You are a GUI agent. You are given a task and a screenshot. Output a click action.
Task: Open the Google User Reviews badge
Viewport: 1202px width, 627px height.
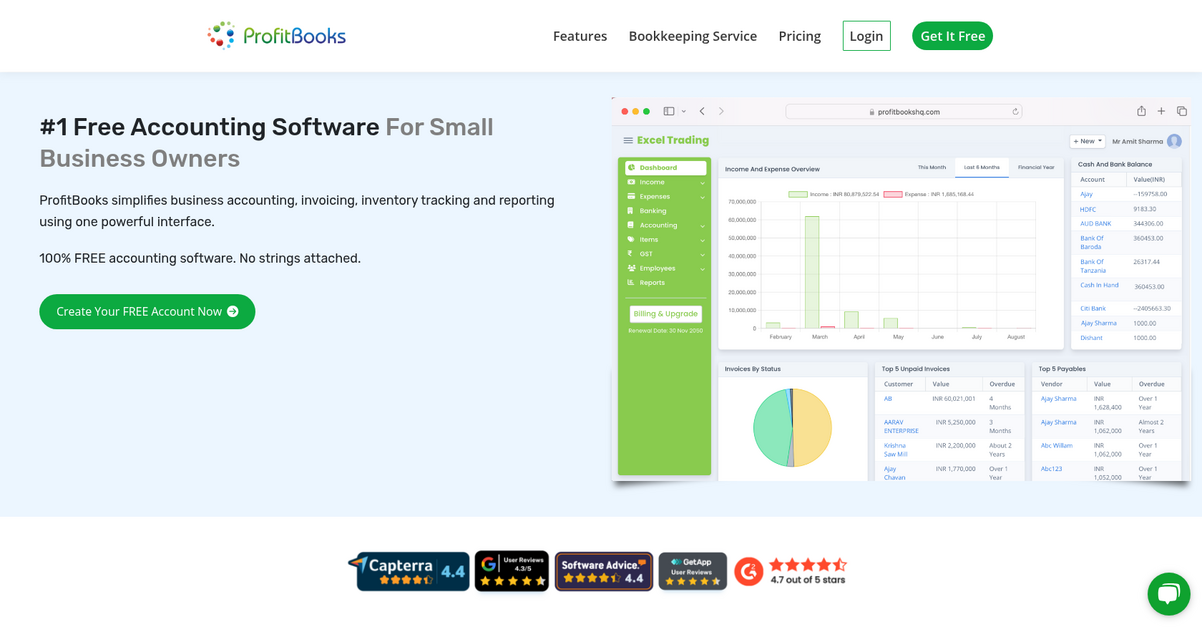[512, 571]
